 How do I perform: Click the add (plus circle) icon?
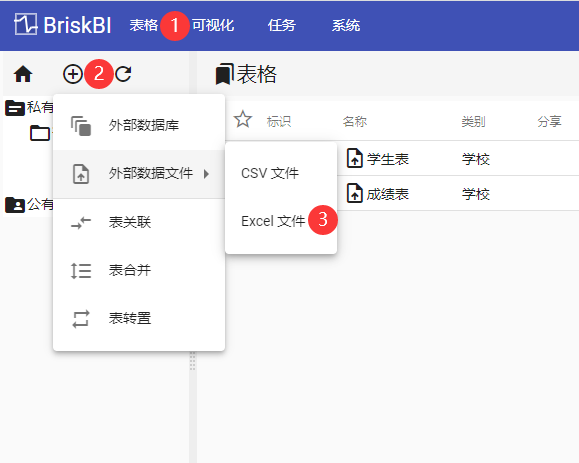pyautogui.click(x=73, y=74)
